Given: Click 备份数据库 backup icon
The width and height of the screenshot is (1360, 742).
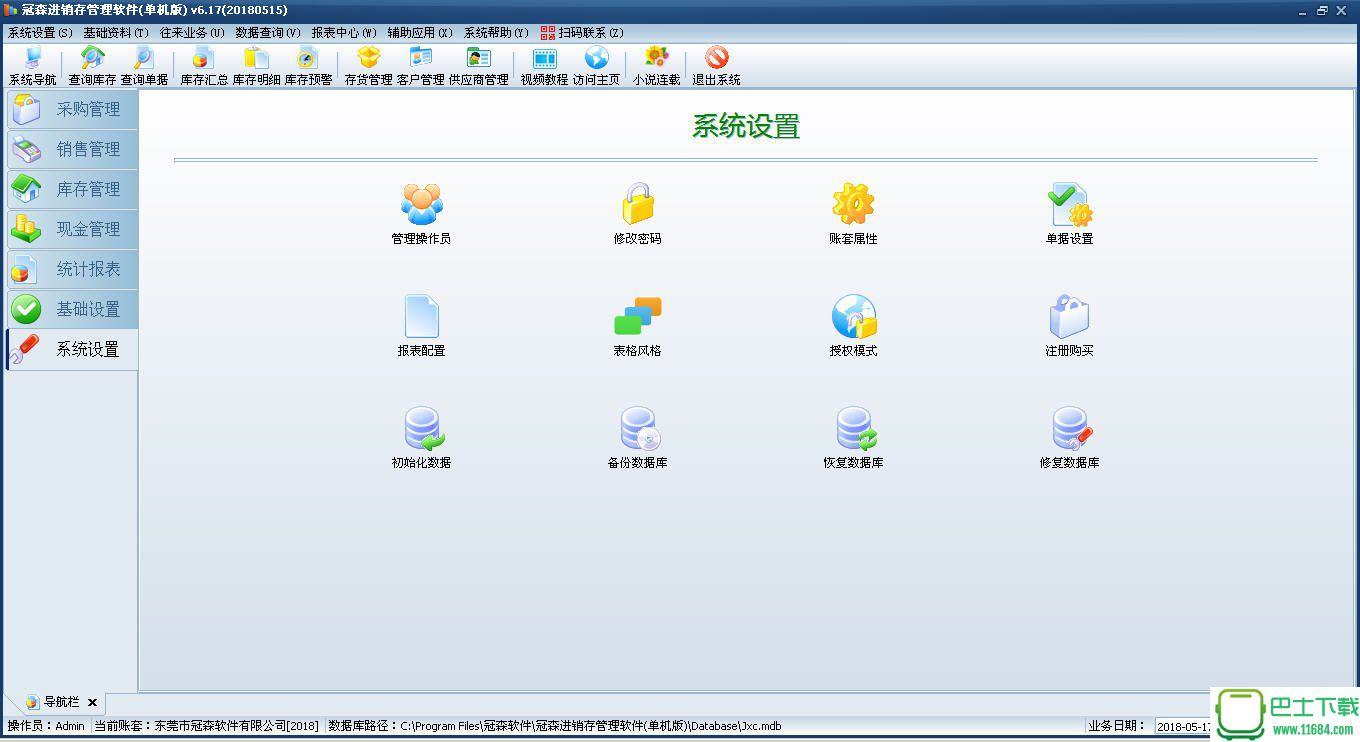Looking at the screenshot, I should coord(639,428).
